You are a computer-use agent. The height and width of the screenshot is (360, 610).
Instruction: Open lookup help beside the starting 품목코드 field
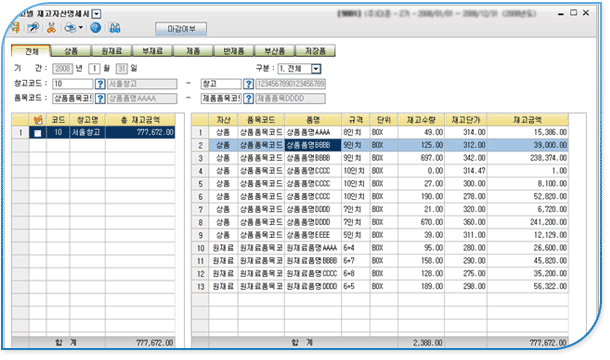point(100,98)
